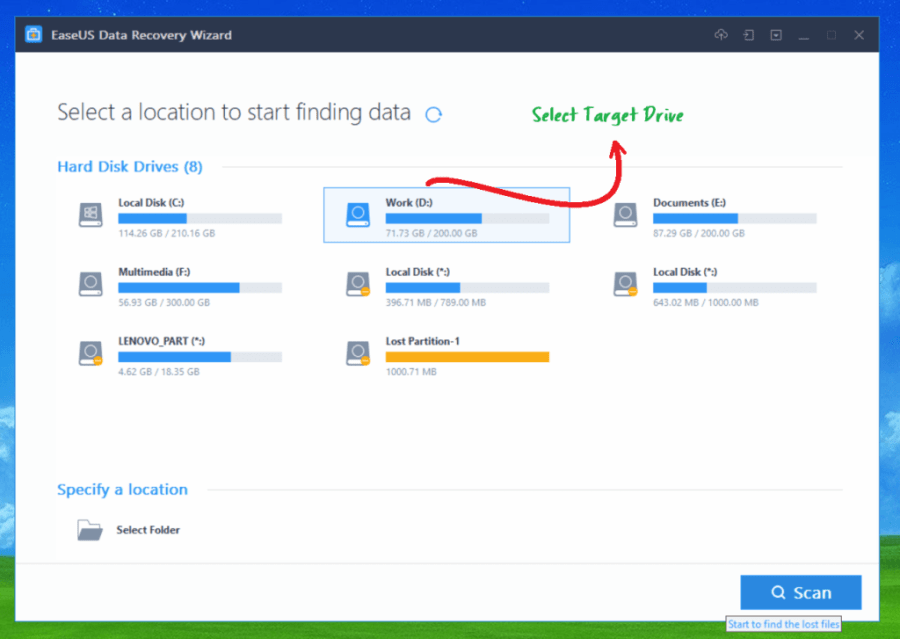The width and height of the screenshot is (900, 639).
Task: Select the Local Disk (C:) drive icon
Action: point(90,215)
